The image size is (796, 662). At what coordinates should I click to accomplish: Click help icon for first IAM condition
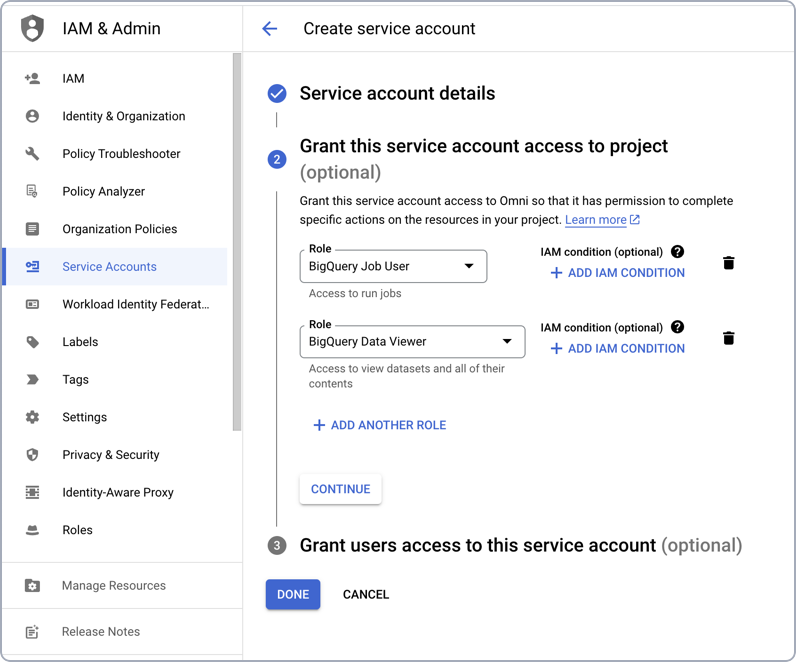pos(678,252)
